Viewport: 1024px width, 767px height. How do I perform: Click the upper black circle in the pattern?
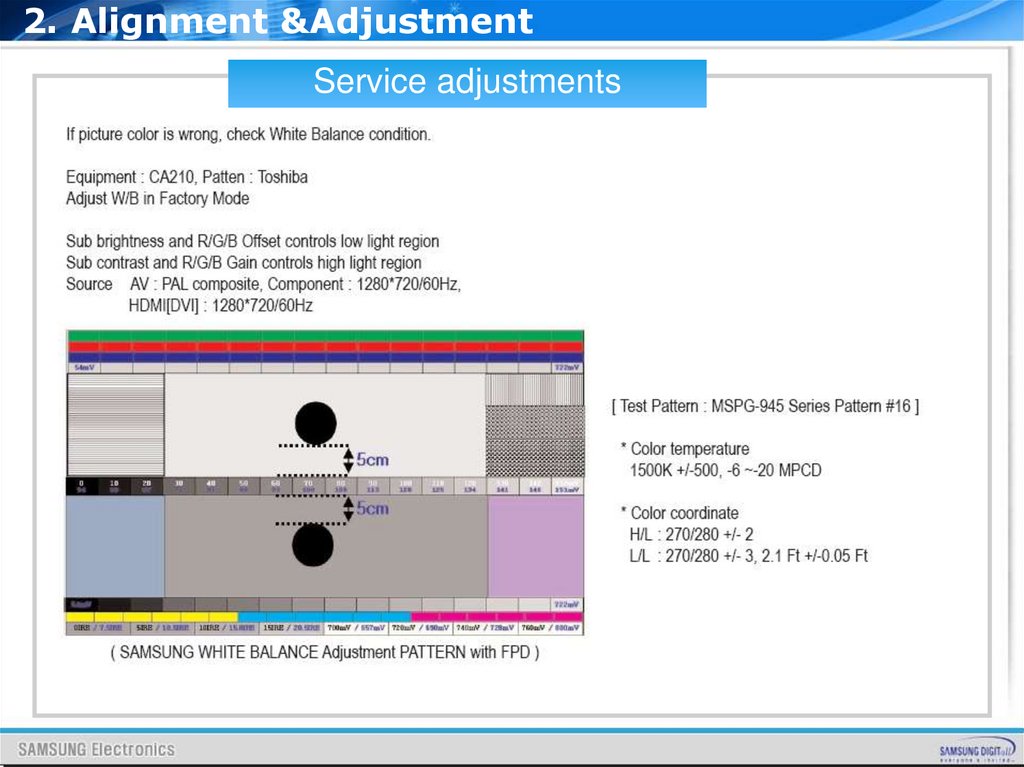(x=315, y=423)
